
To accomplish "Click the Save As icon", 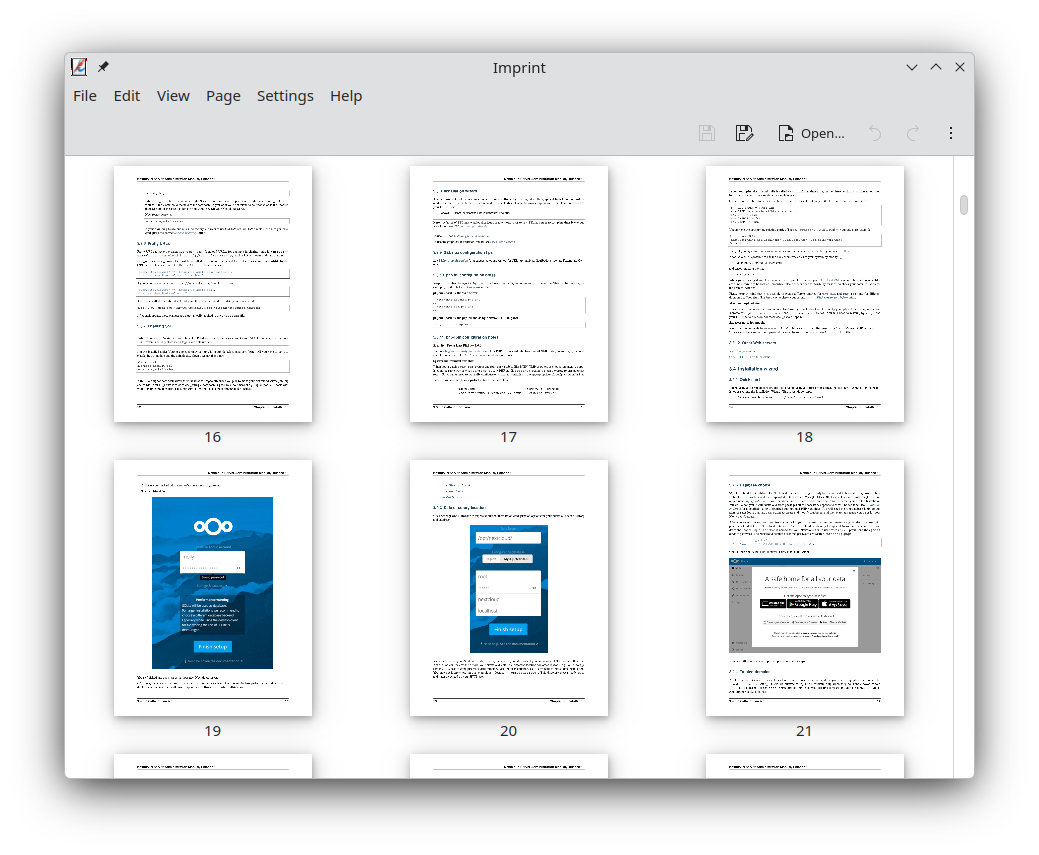I will (744, 133).
